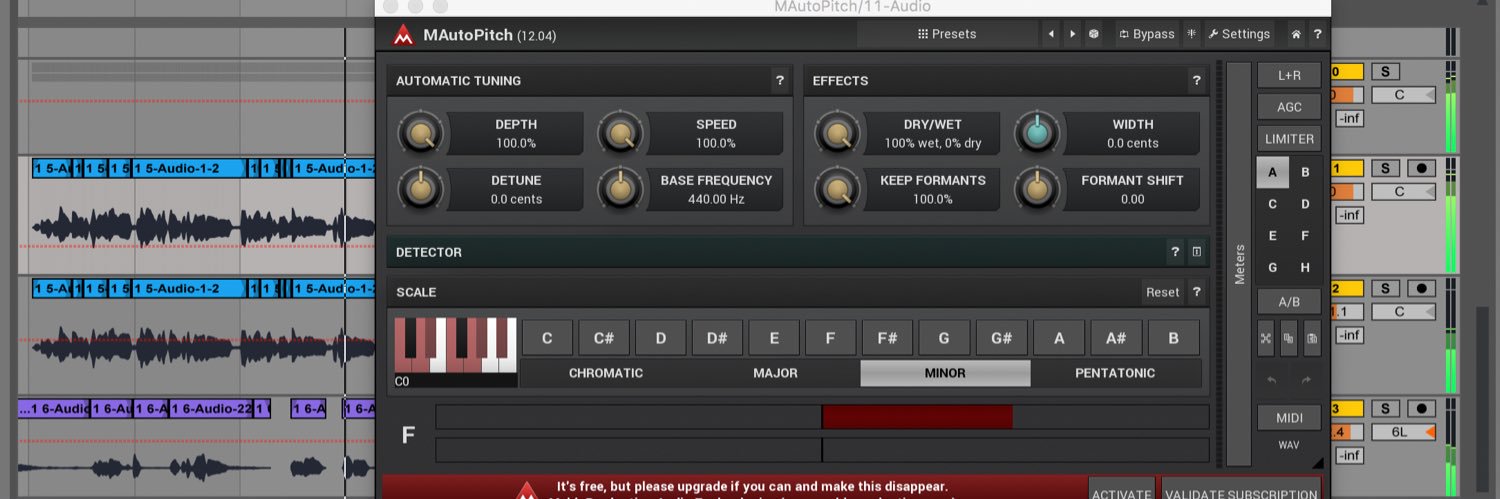Click the Keep Formants knob

(838, 189)
